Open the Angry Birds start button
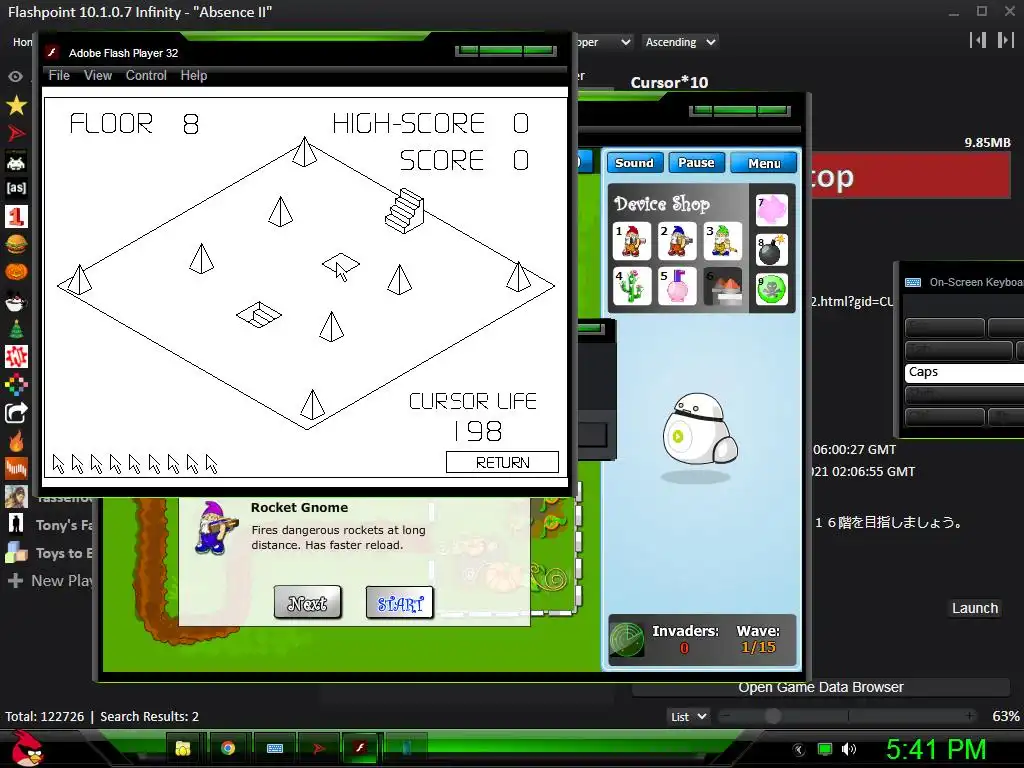 click(28, 748)
